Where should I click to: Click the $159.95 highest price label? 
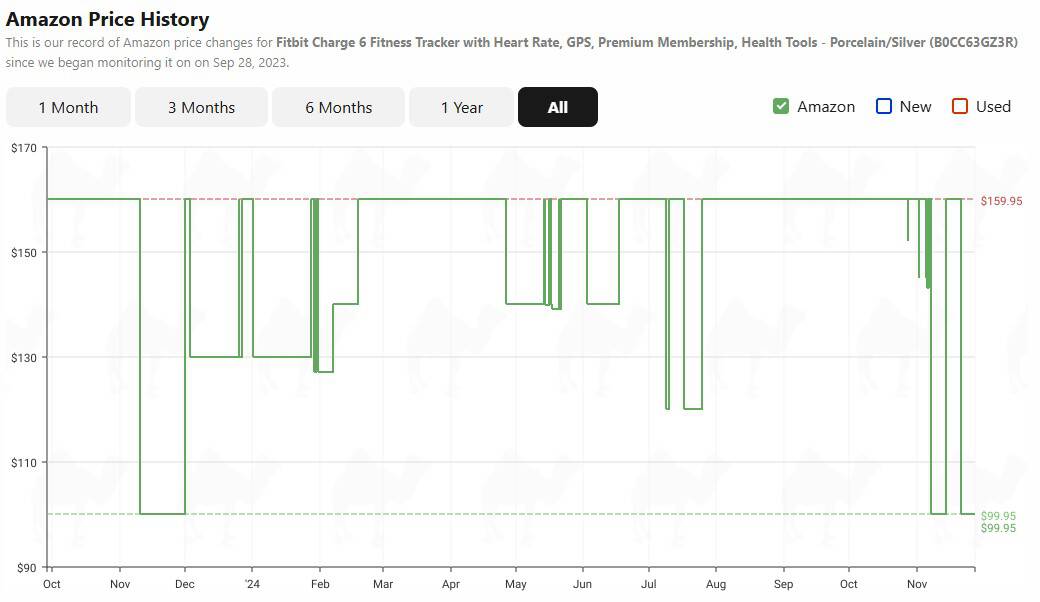1001,201
